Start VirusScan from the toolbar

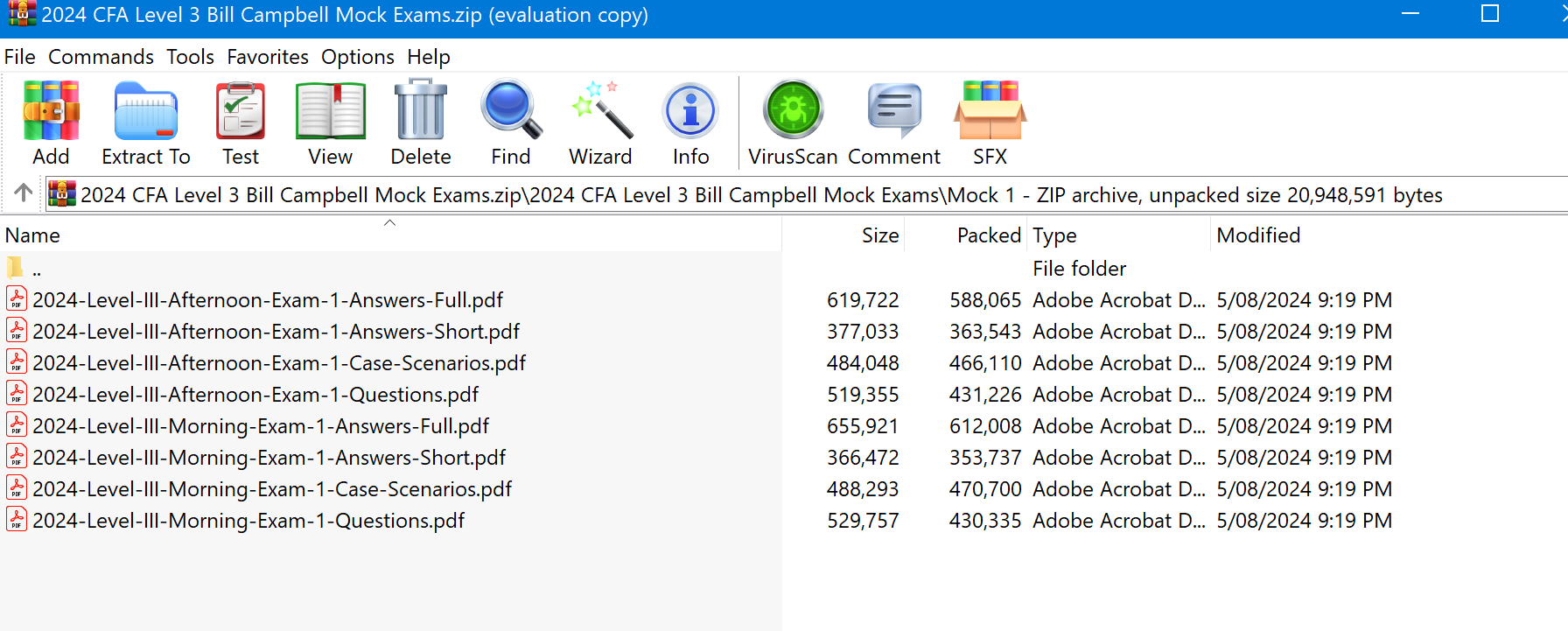[x=793, y=112]
